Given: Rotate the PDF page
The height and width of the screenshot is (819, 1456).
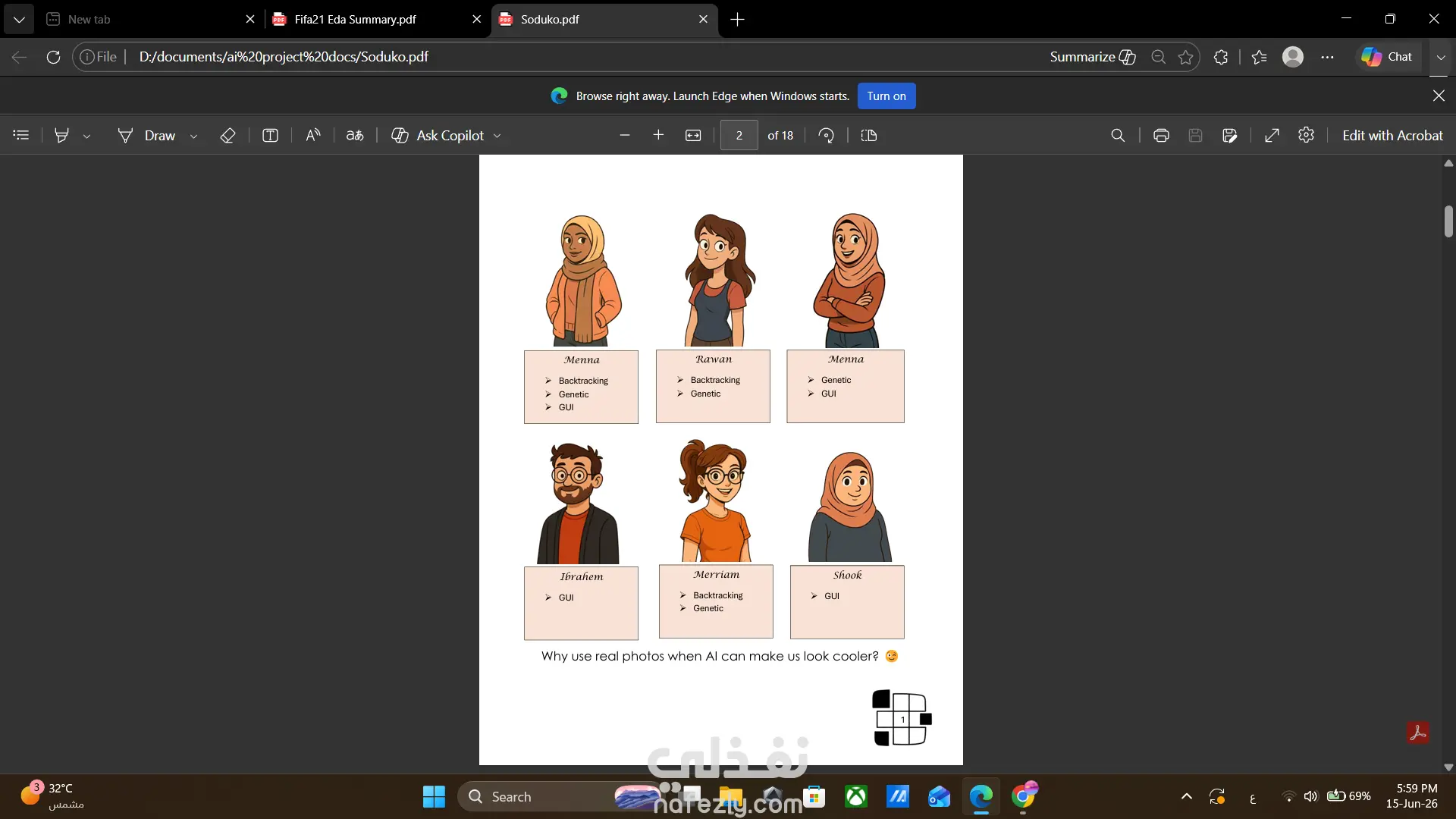Looking at the screenshot, I should tap(827, 135).
